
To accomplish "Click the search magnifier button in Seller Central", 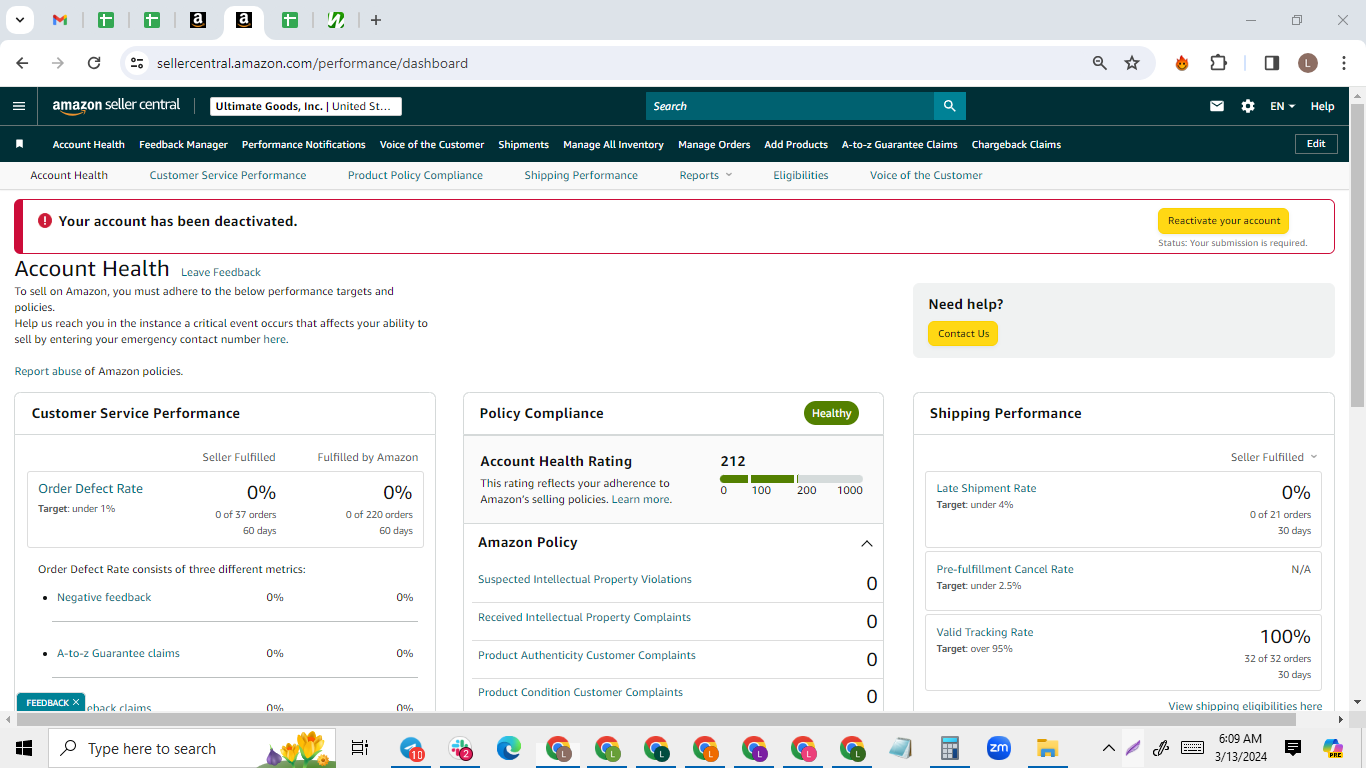I will coord(950,106).
